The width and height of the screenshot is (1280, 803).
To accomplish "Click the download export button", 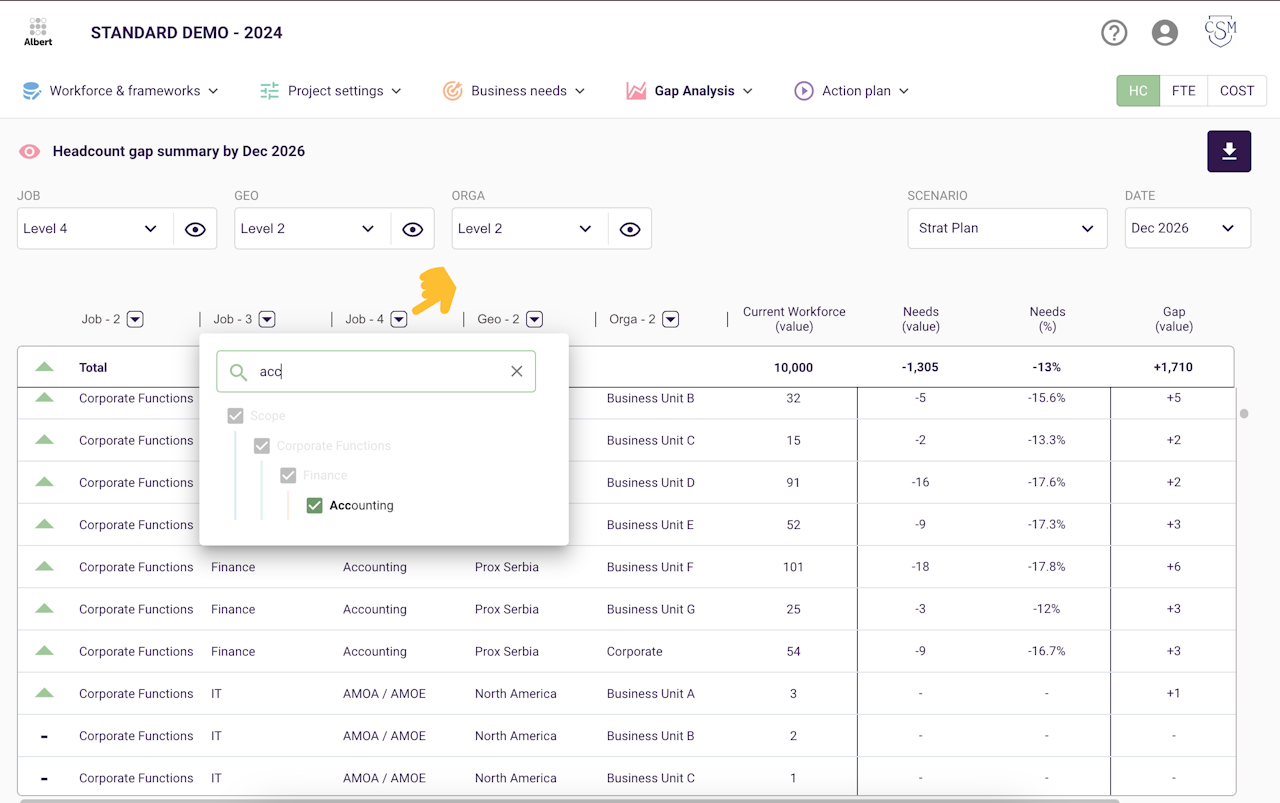I will coord(1229,151).
